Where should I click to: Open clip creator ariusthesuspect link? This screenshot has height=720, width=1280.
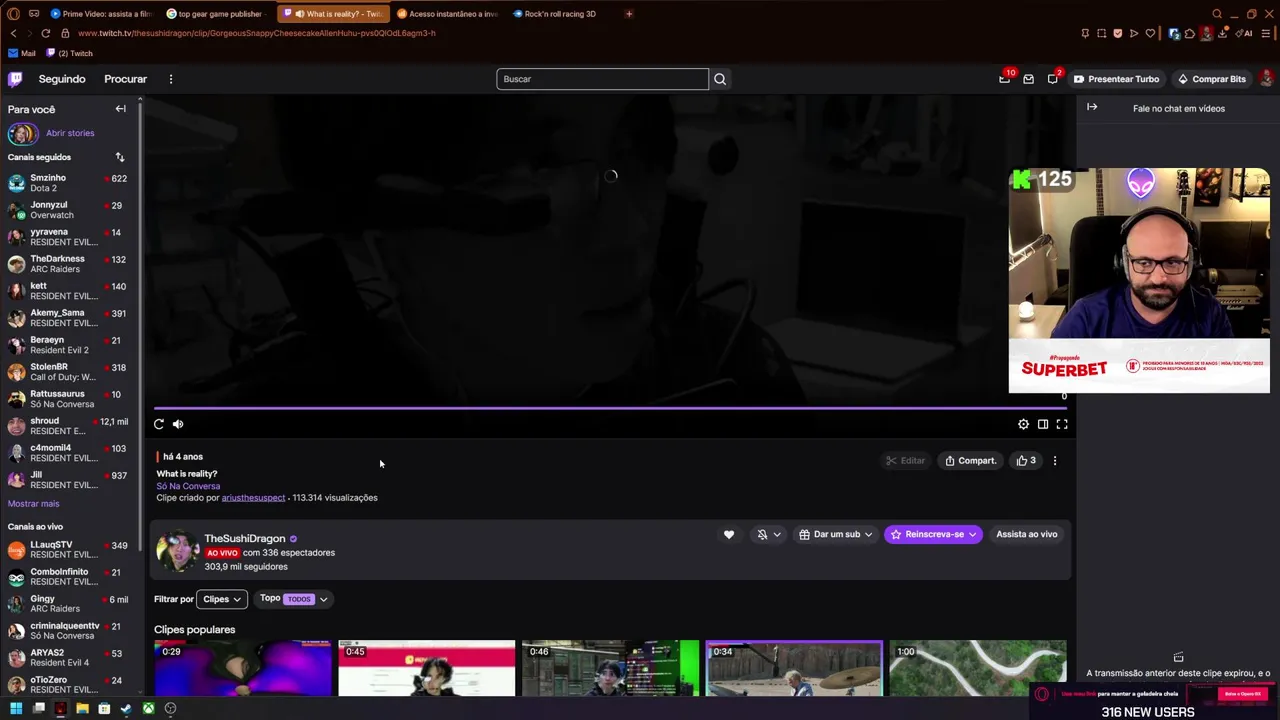pos(253,498)
